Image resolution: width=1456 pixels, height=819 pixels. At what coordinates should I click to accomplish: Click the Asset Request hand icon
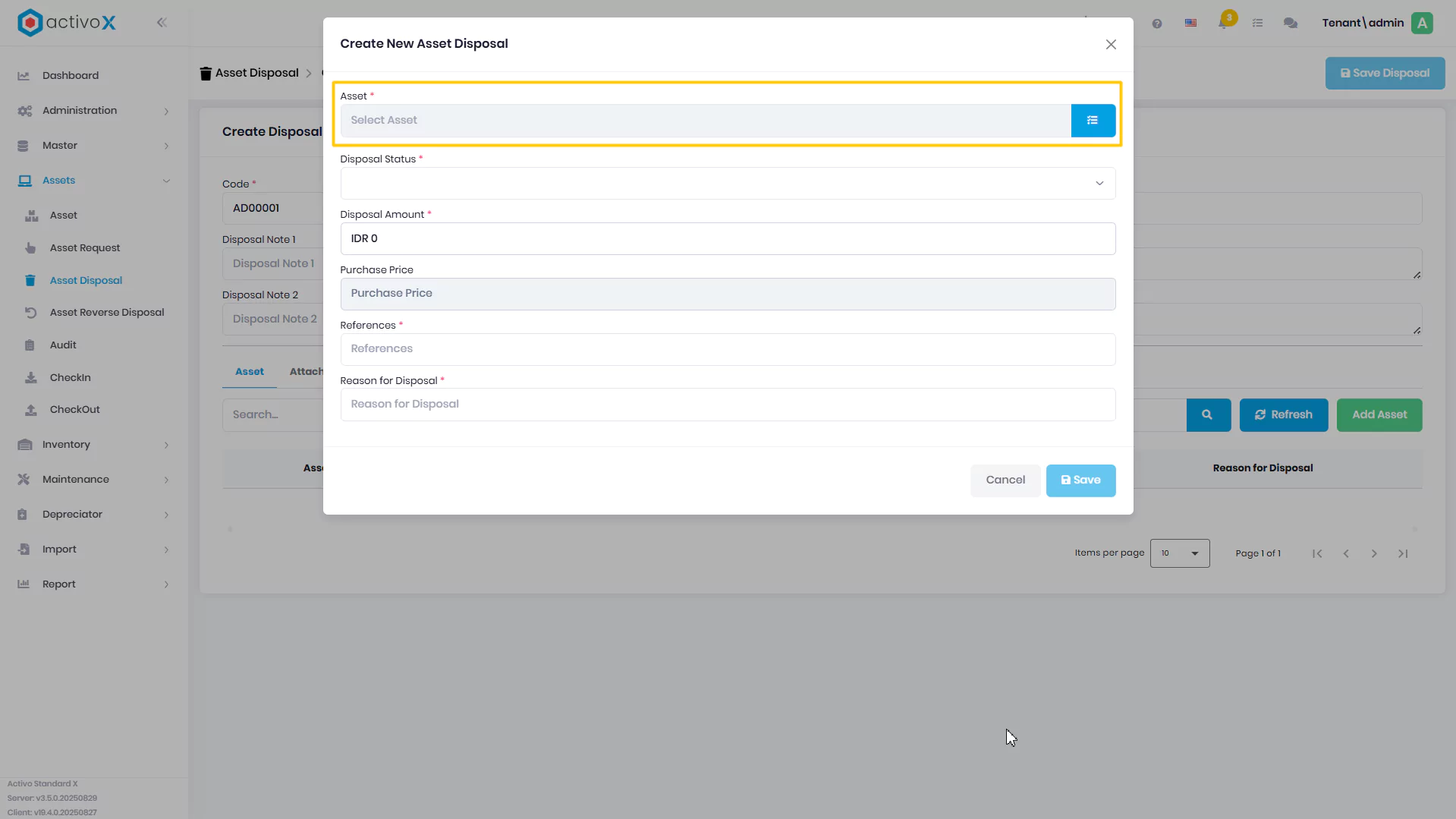pyautogui.click(x=30, y=248)
